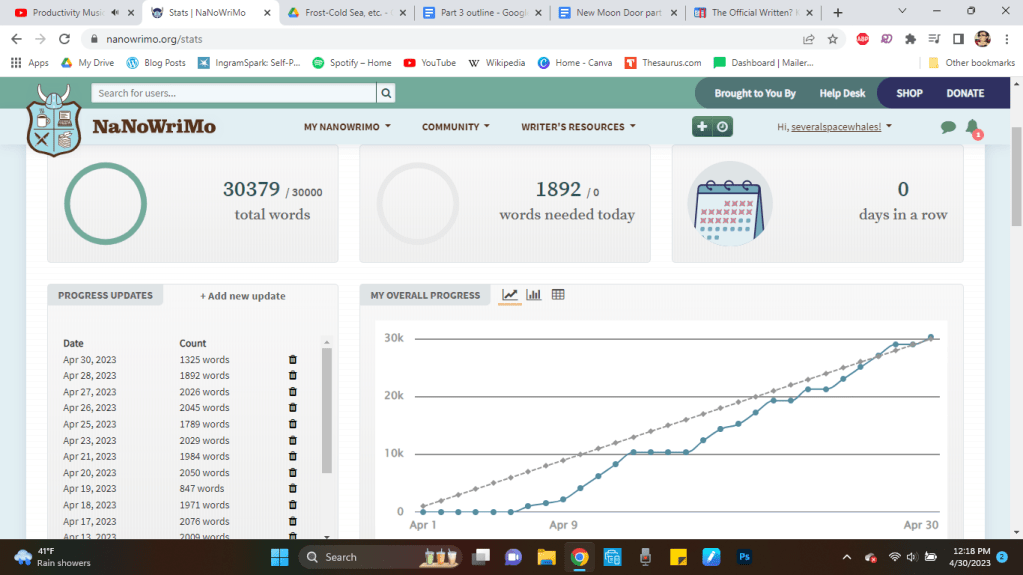Click the DONATE button
The height and width of the screenshot is (575, 1023).
pyautogui.click(x=965, y=93)
